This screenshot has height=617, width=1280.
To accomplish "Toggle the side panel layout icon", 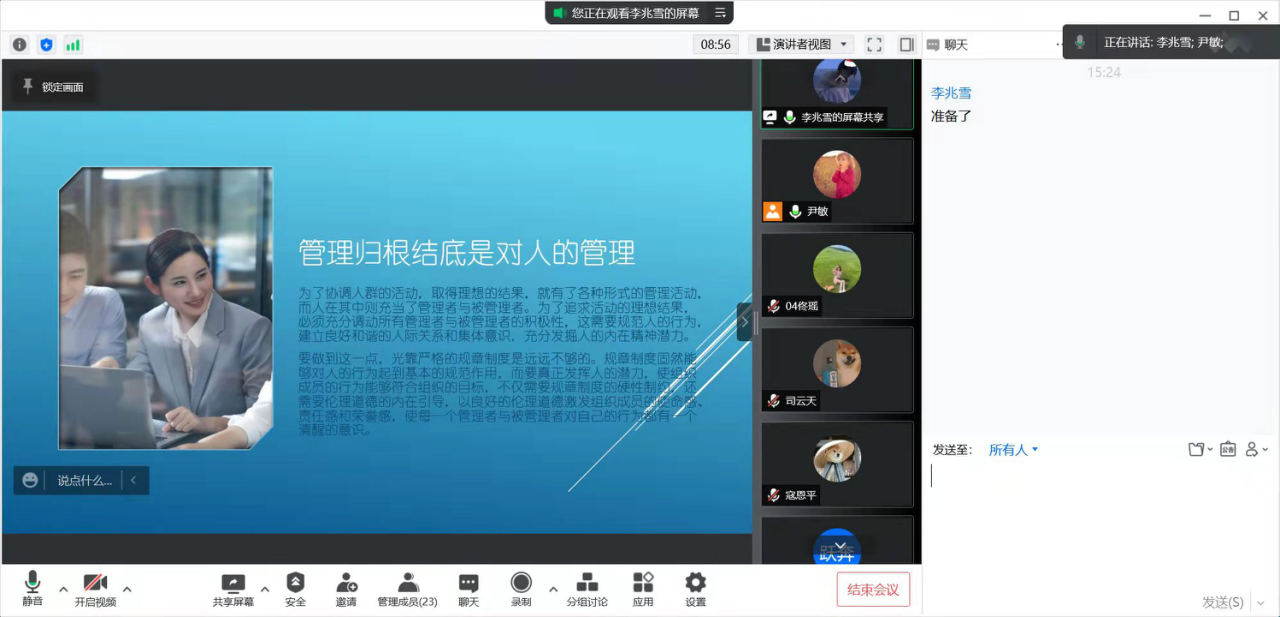I will (906, 45).
